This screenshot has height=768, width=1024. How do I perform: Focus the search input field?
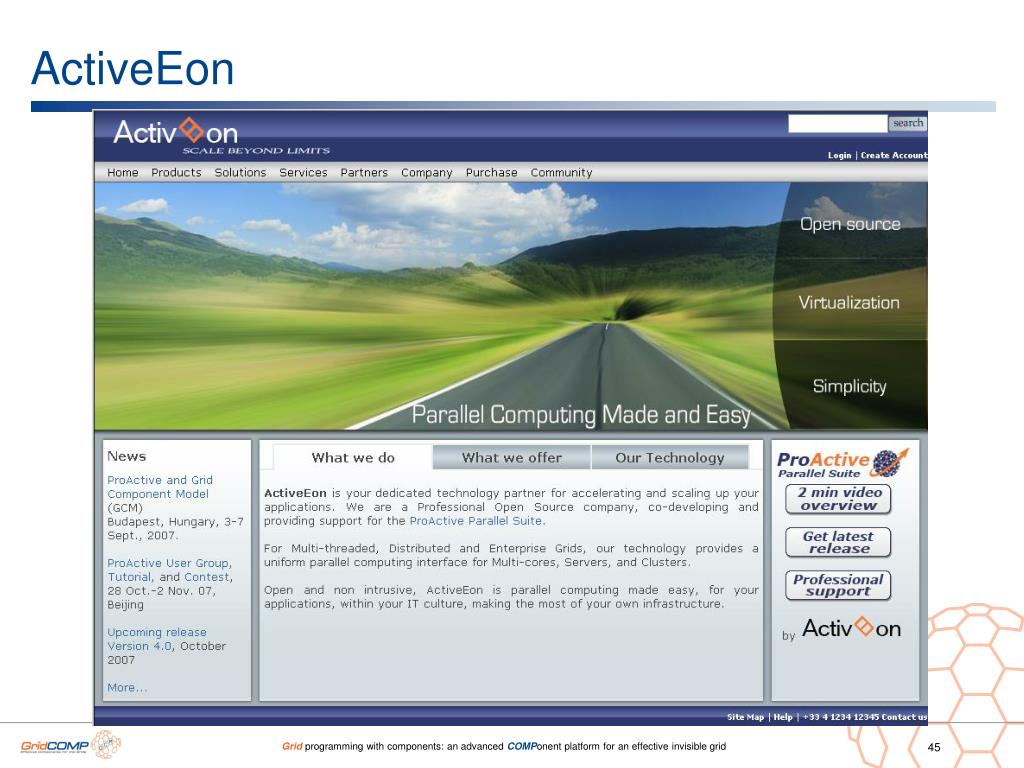837,123
